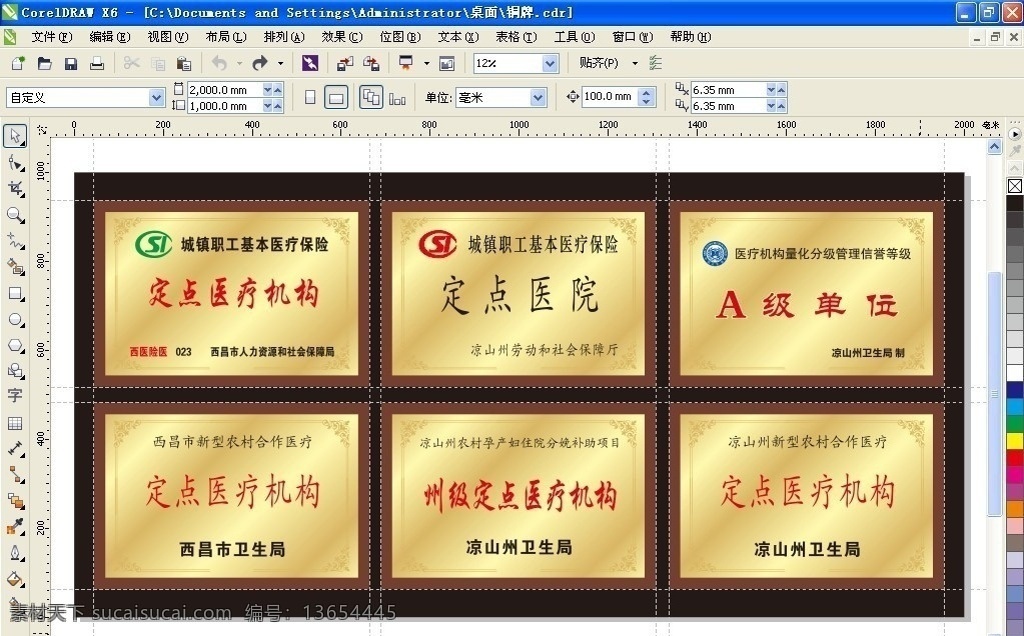Select the Dimension tool
Screen dimensions: 1024x636
(x=15, y=449)
